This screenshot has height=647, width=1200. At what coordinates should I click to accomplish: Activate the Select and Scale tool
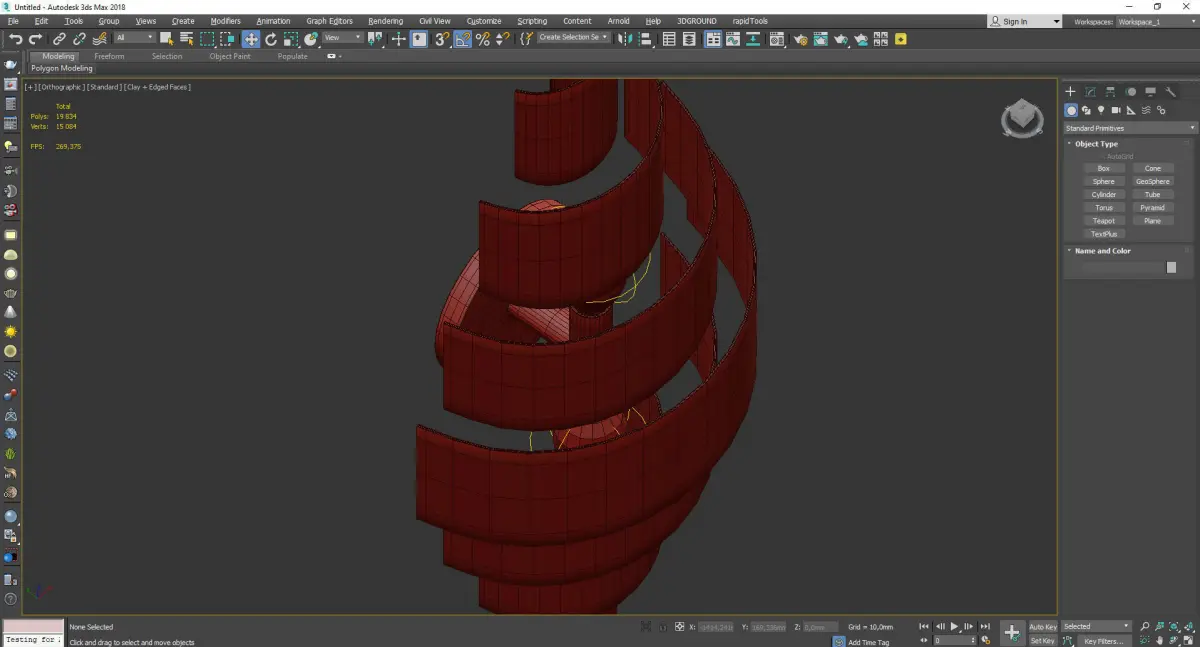pyautogui.click(x=291, y=39)
